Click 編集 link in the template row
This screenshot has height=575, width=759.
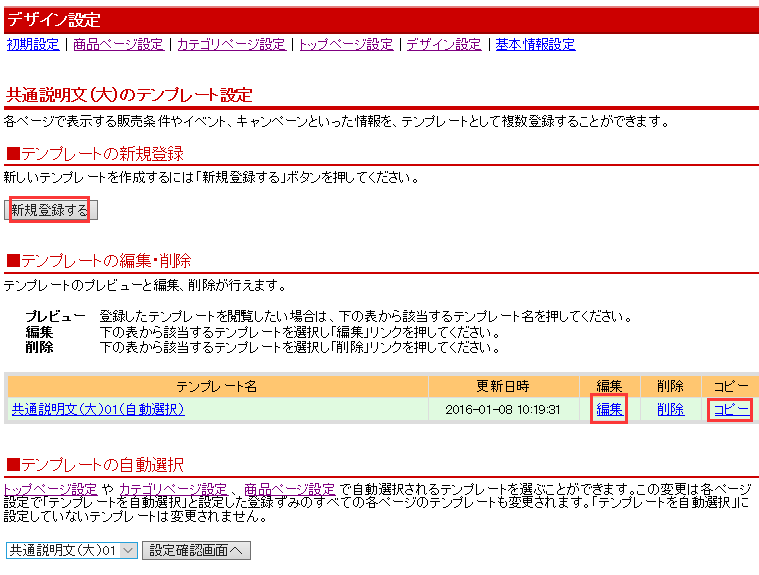pyautogui.click(x=609, y=409)
